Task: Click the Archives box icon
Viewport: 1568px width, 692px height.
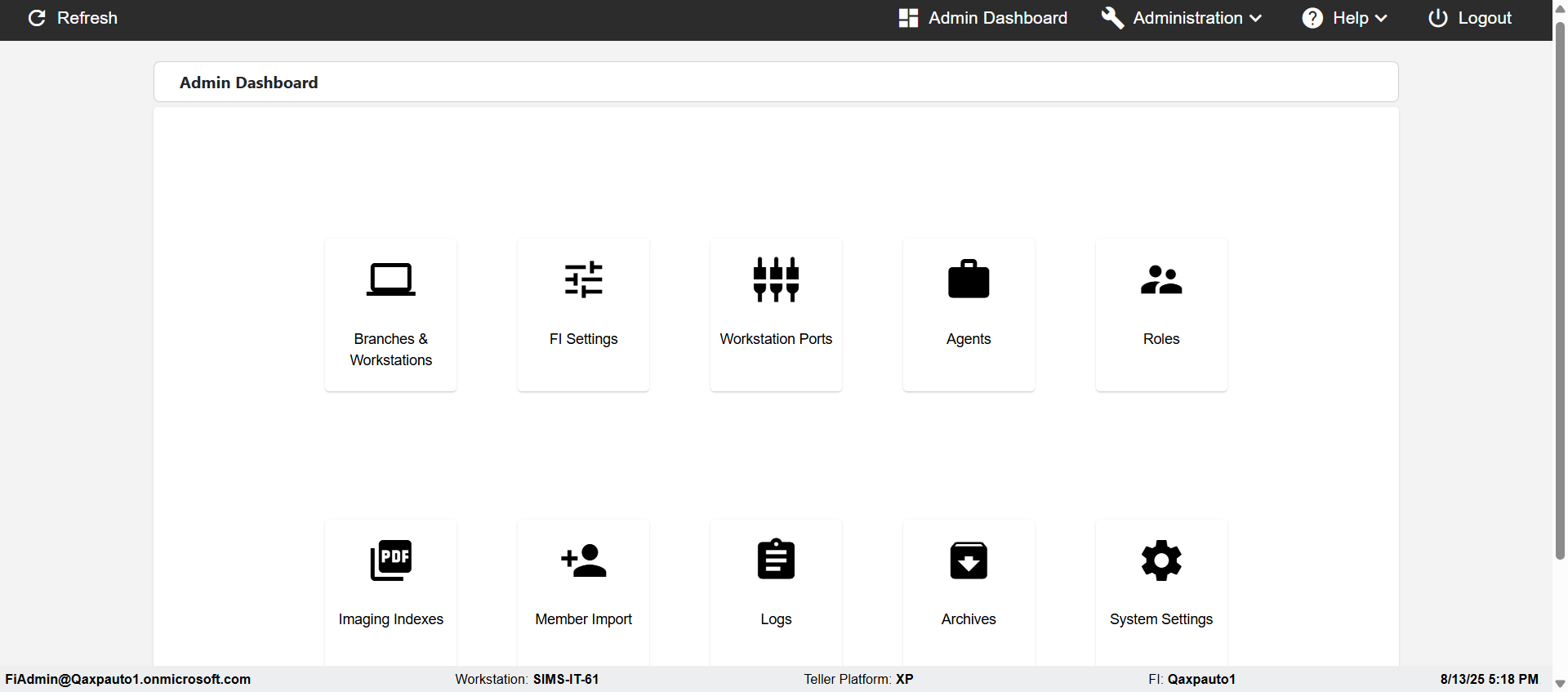Action: (969, 560)
